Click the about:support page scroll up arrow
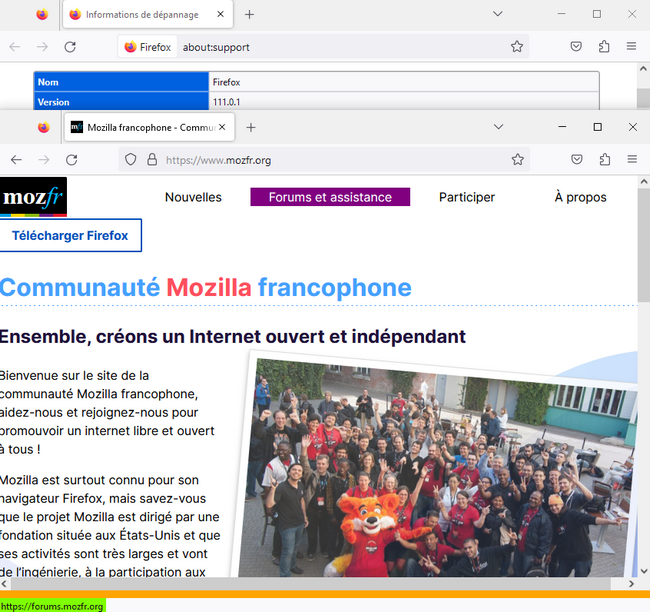The width and height of the screenshot is (650, 612). 643,68
